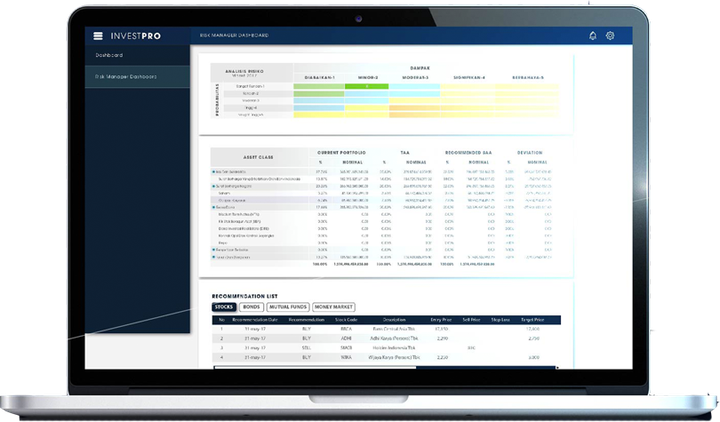This screenshot has width=720, height=422.
Task: Click Wijaya Karya (Persero) Tbk description
Action: tap(394, 357)
